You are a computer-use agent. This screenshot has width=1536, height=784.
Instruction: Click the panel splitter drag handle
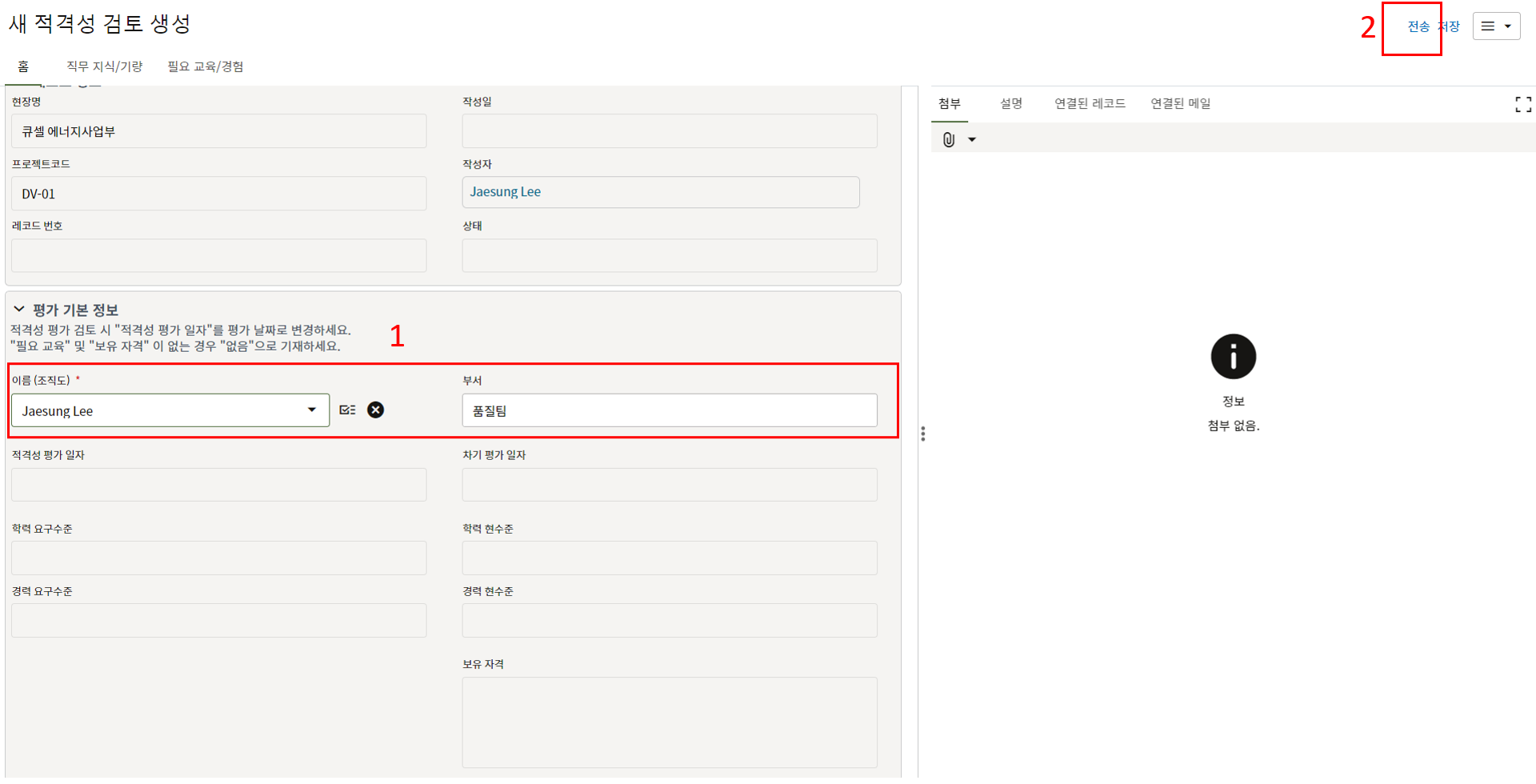point(922,434)
